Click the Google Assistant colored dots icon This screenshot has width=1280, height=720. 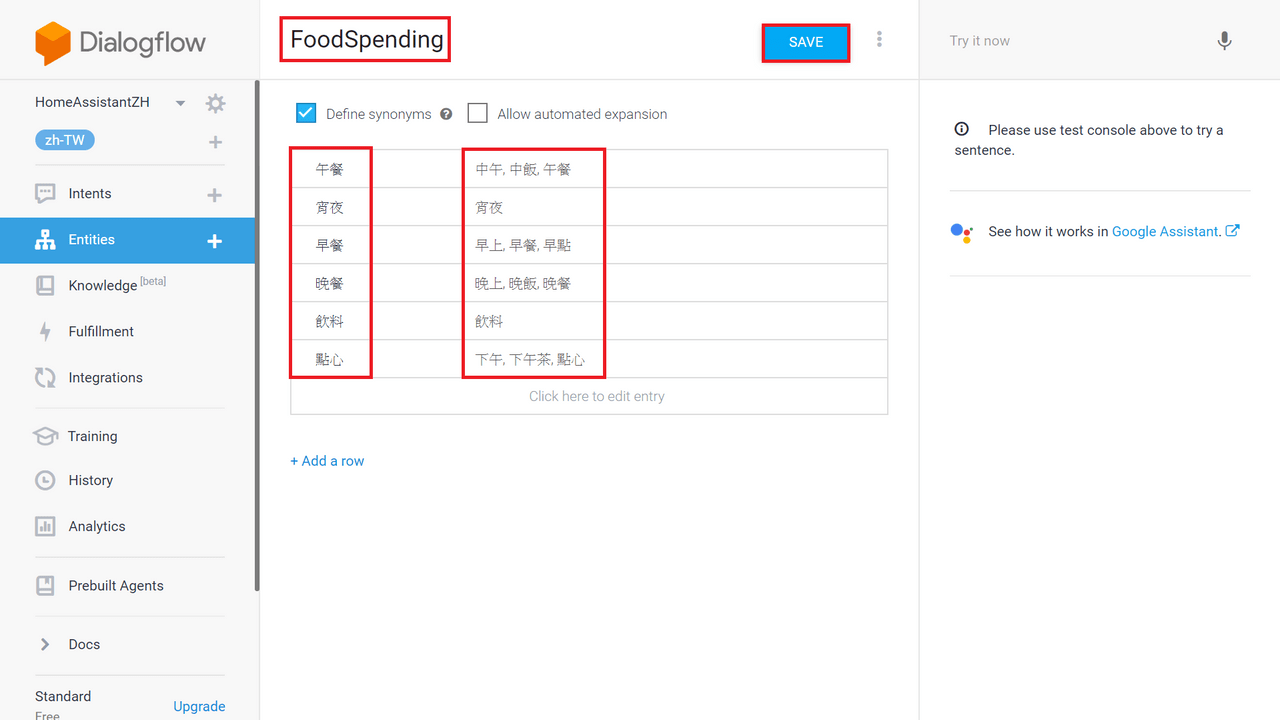point(961,232)
